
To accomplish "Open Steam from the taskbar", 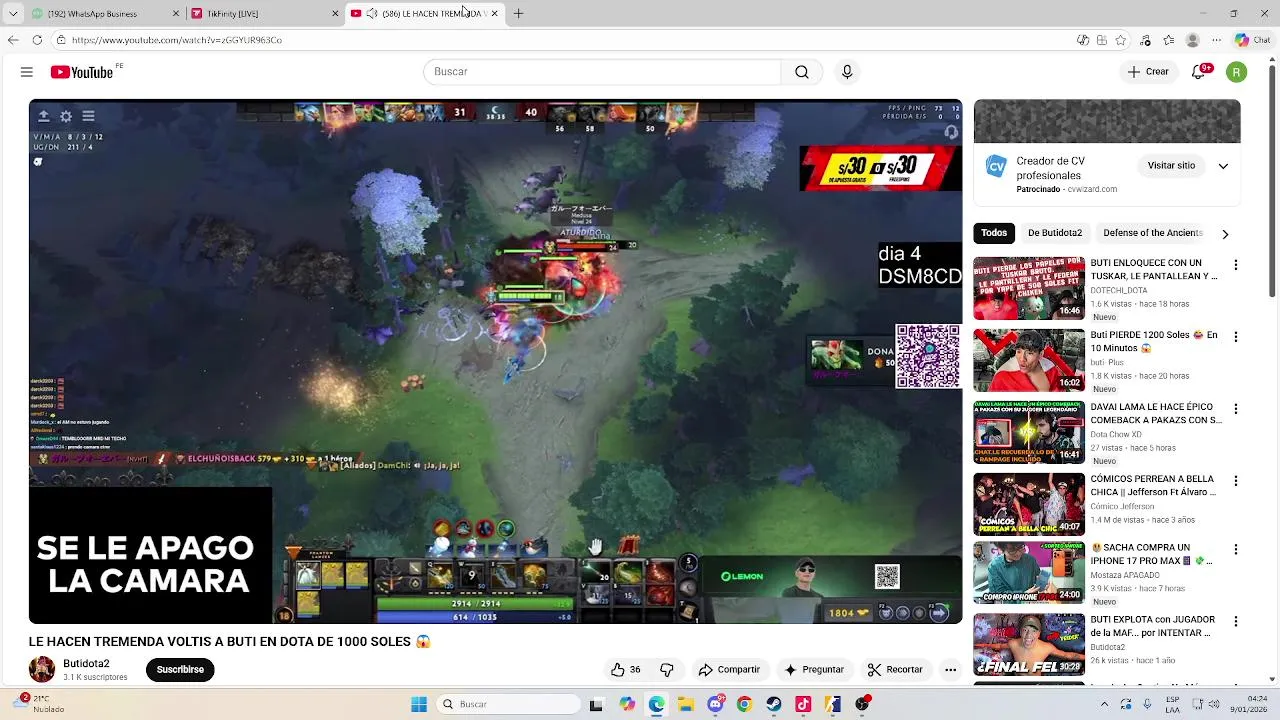I will pyautogui.click(x=774, y=704).
